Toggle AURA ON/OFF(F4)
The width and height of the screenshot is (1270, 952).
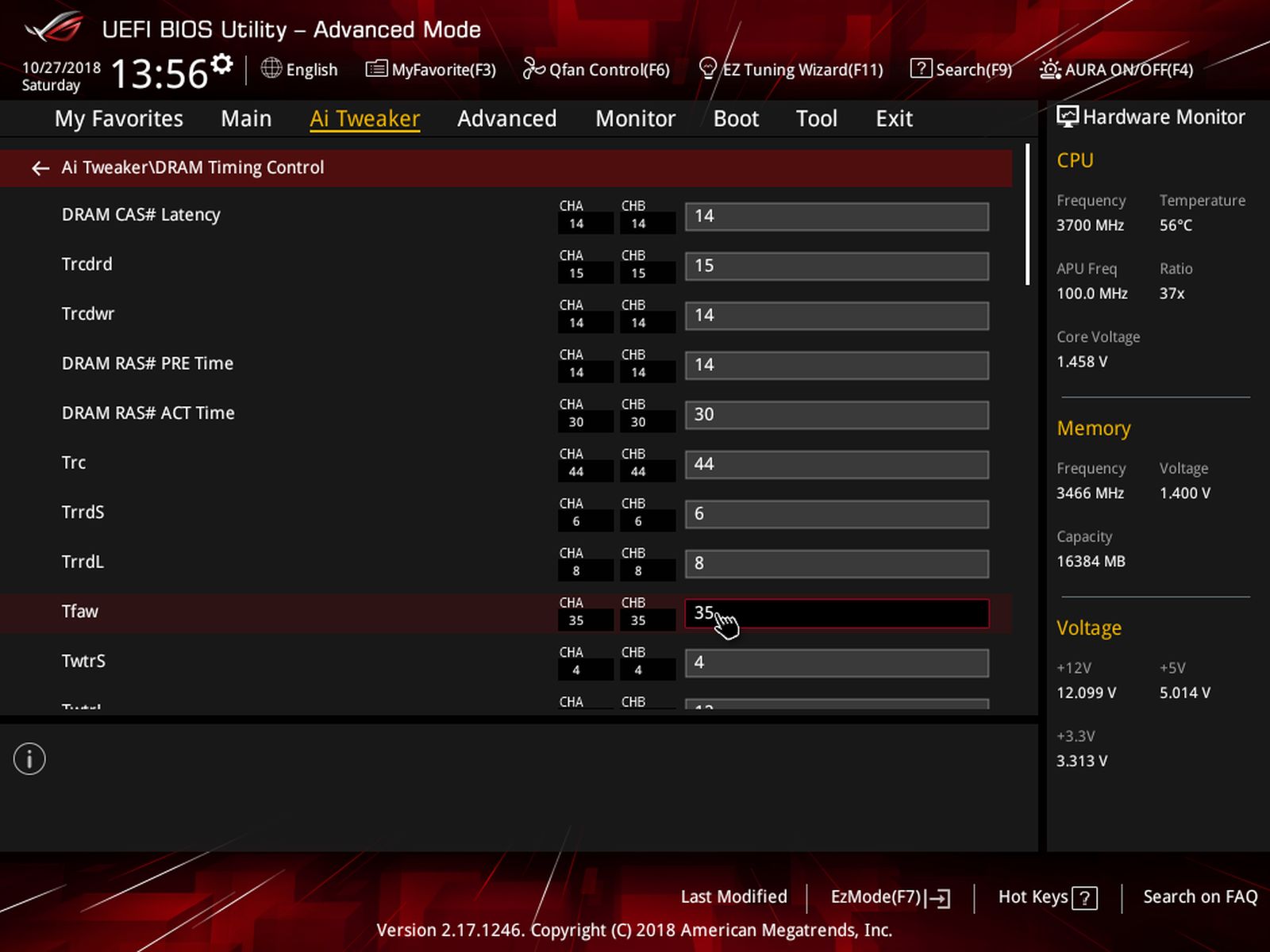[1116, 70]
